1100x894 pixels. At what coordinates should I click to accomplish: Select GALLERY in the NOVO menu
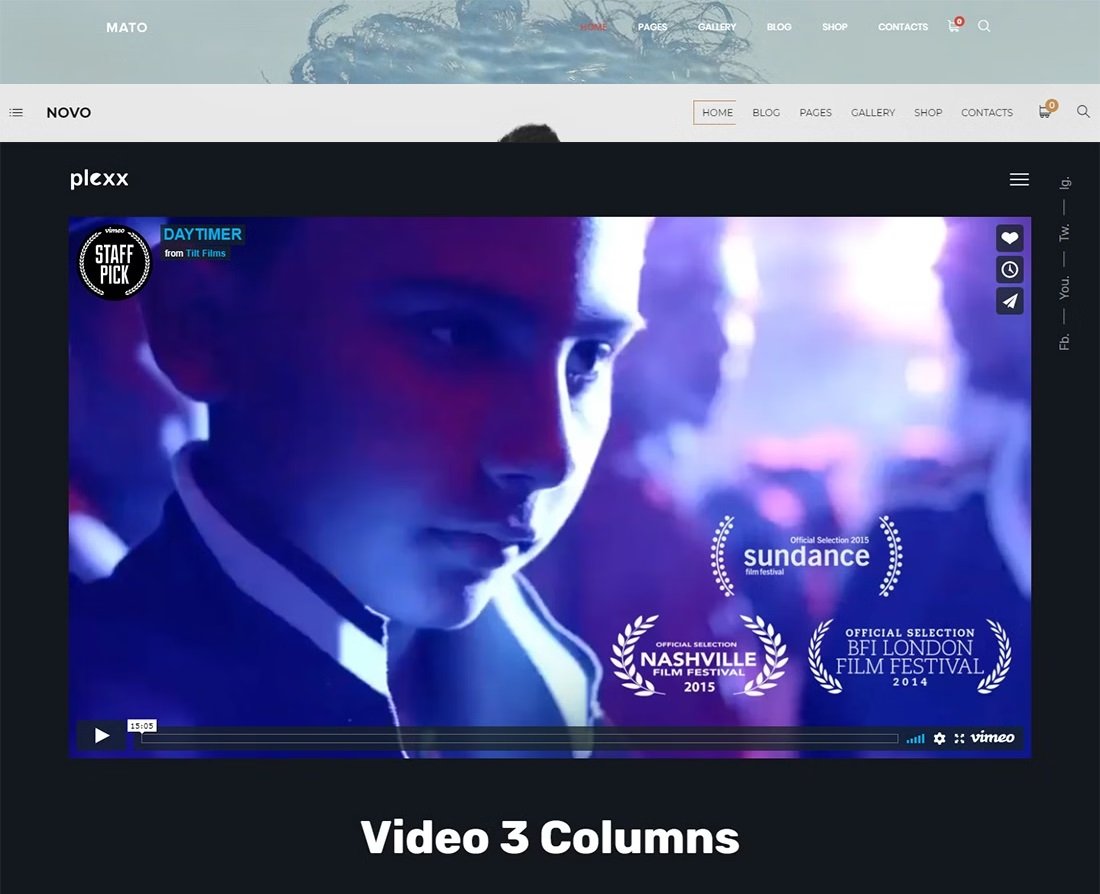point(873,112)
